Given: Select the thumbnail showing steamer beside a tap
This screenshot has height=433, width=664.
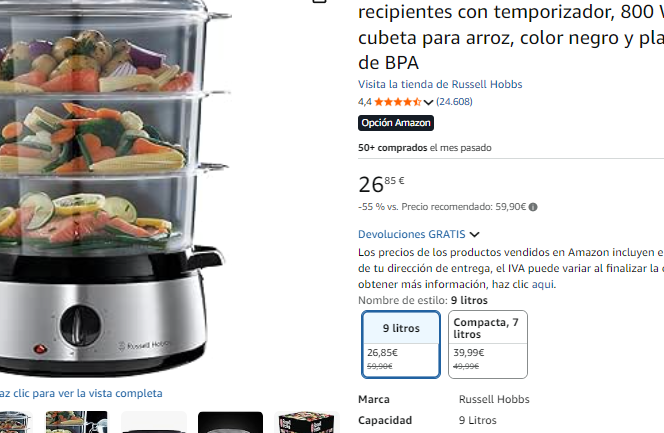Looking at the screenshot, I should 77,422.
